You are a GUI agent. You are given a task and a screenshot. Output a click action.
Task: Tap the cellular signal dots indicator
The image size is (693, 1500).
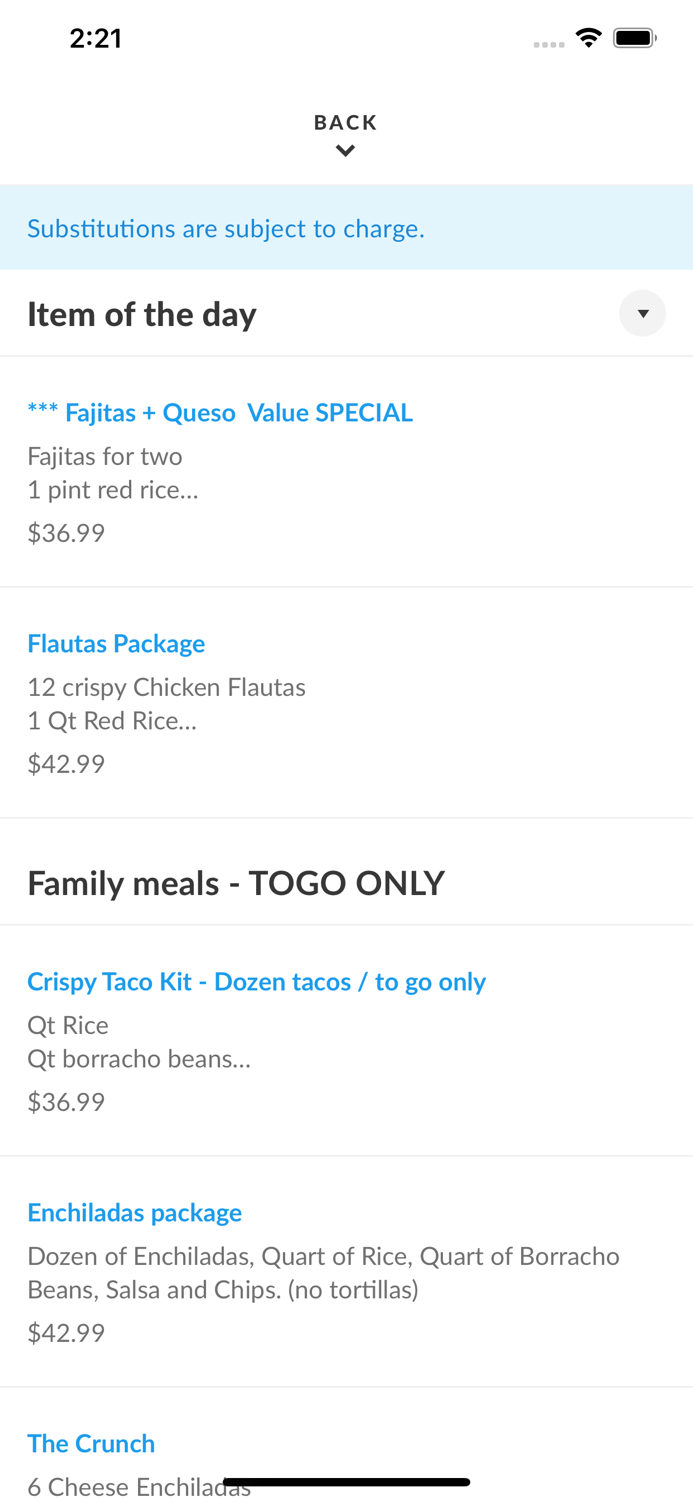pyautogui.click(x=549, y=43)
